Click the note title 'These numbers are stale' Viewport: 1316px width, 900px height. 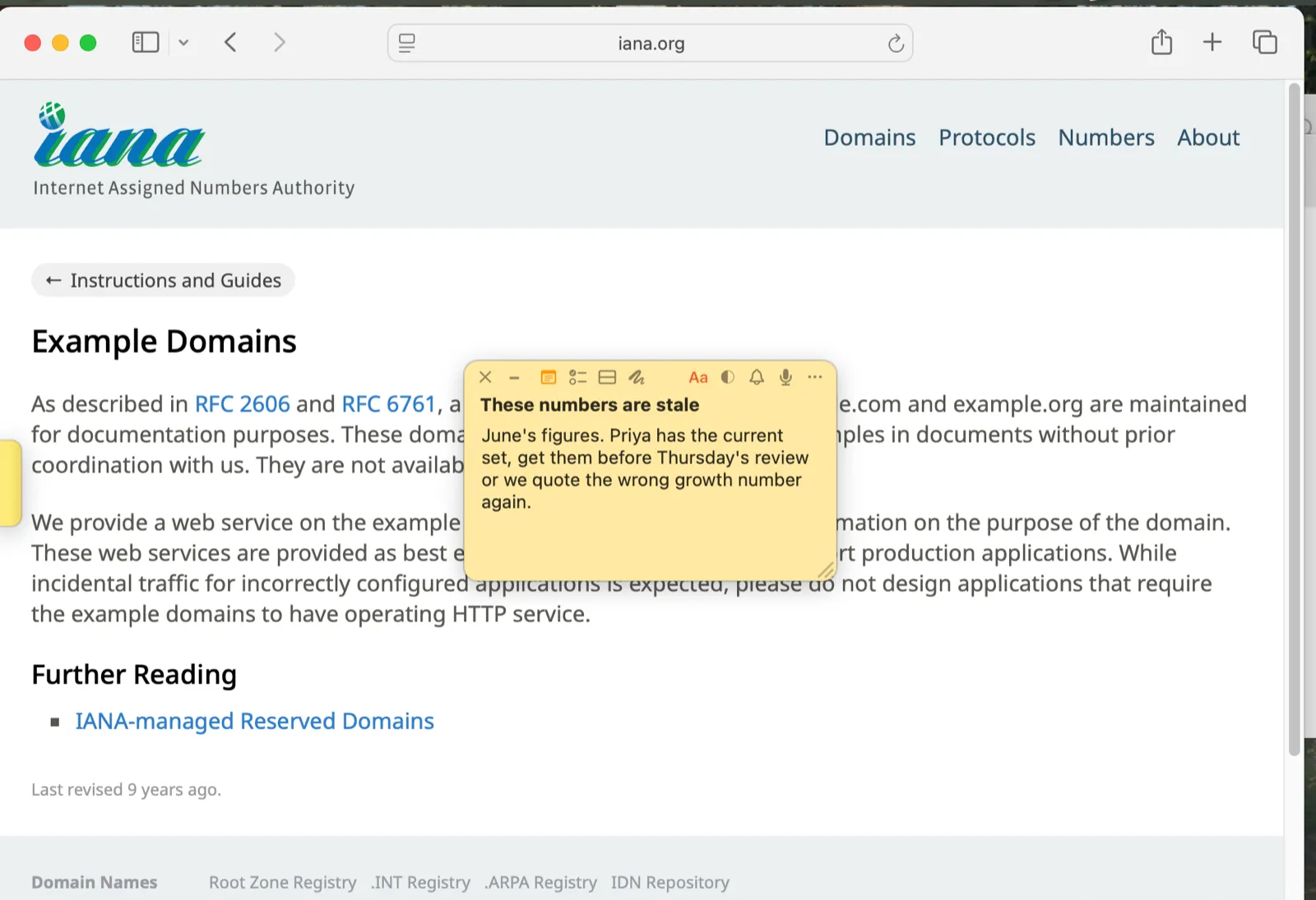coord(590,405)
